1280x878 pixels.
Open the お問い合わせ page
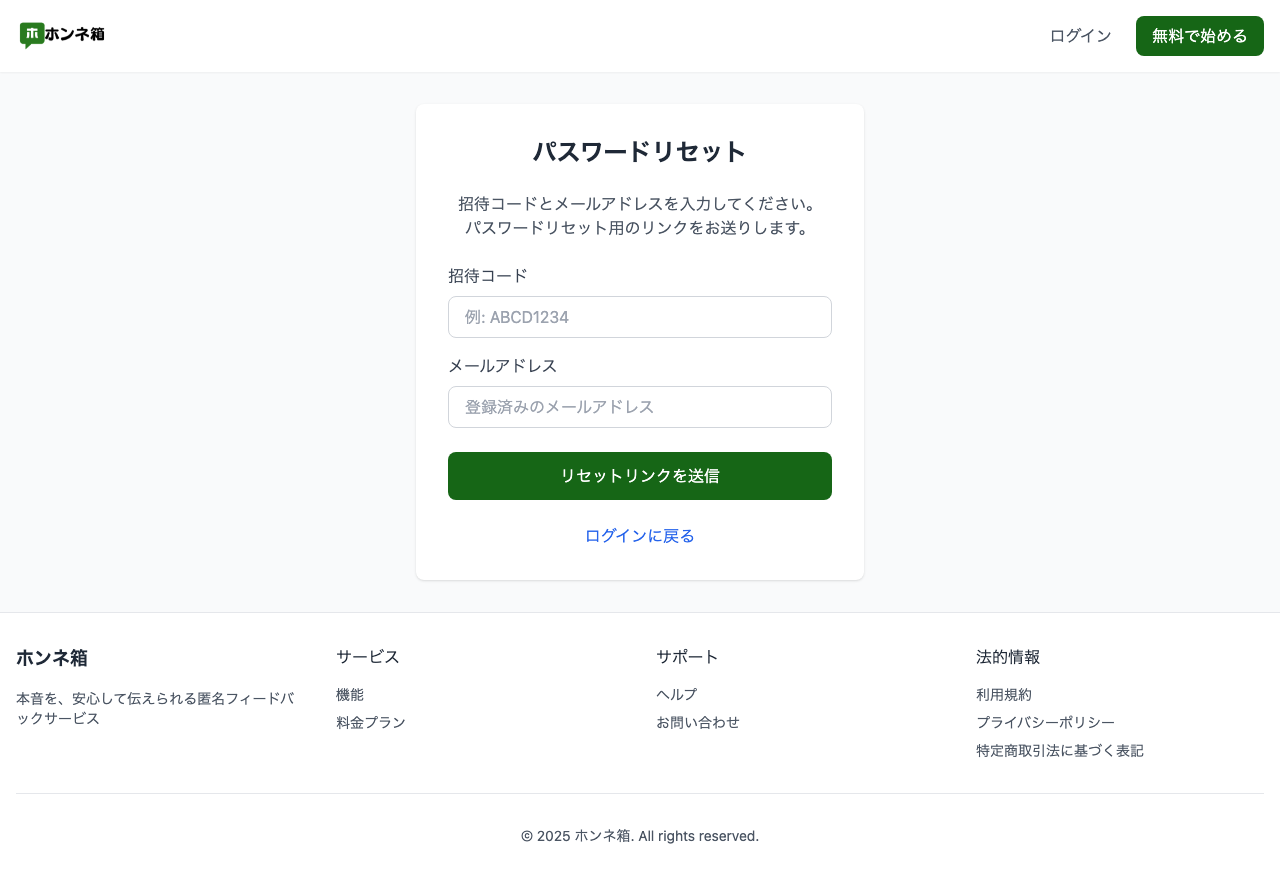click(697, 722)
